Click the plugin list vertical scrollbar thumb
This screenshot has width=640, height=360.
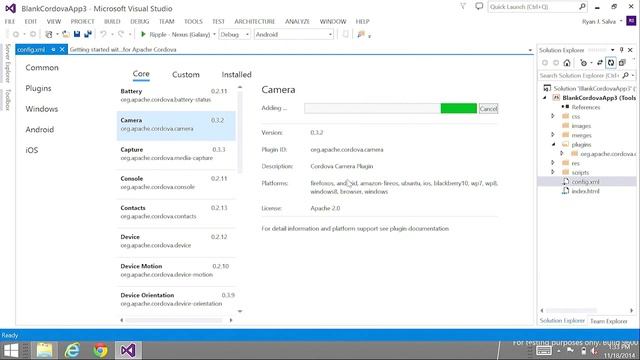tap(240, 131)
